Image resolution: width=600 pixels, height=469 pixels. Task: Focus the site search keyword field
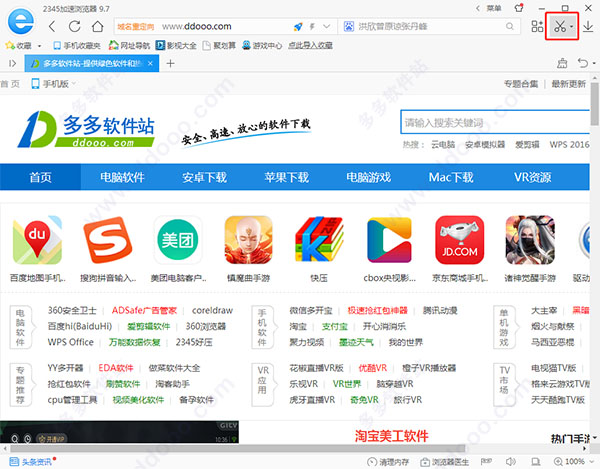(x=495, y=122)
